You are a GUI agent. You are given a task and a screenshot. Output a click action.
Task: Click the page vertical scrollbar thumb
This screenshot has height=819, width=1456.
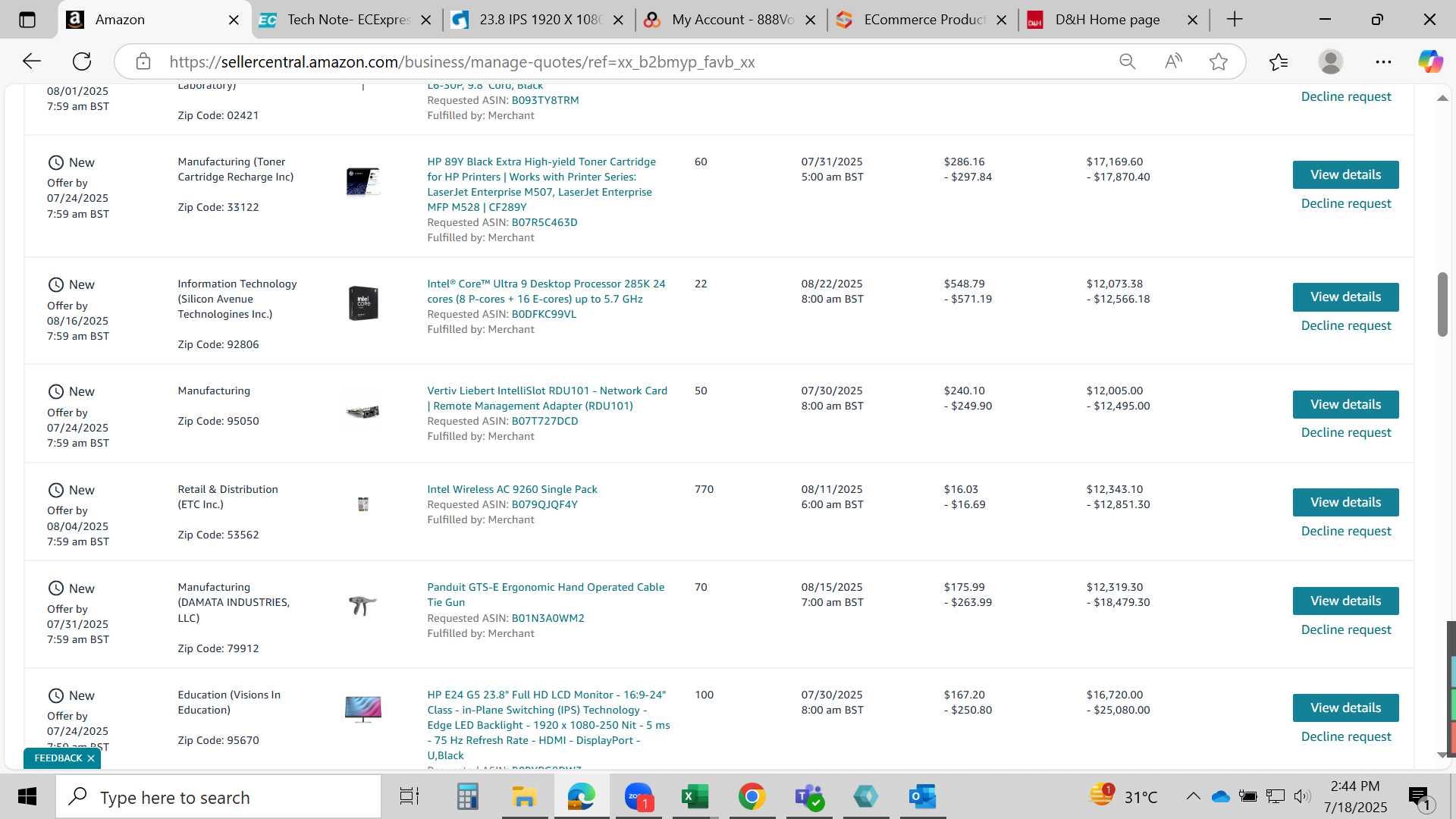coord(1442,304)
